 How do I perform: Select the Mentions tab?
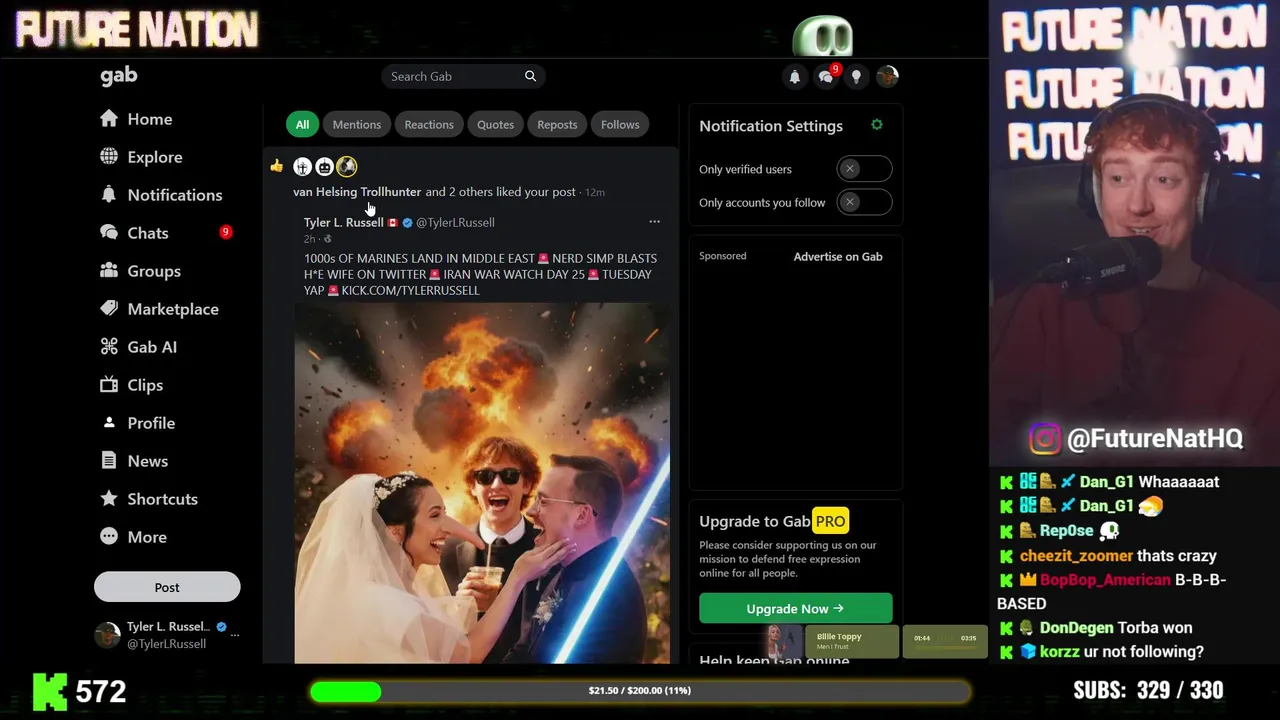pos(356,124)
